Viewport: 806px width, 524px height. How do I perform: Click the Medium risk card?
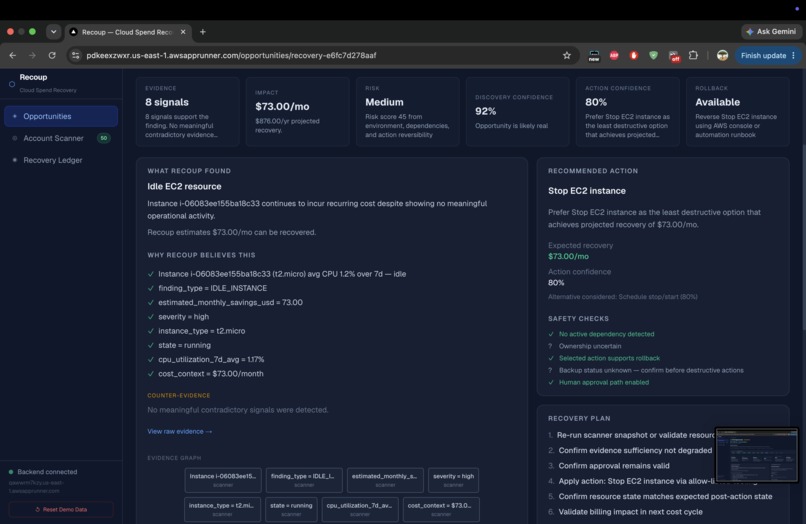click(408, 112)
